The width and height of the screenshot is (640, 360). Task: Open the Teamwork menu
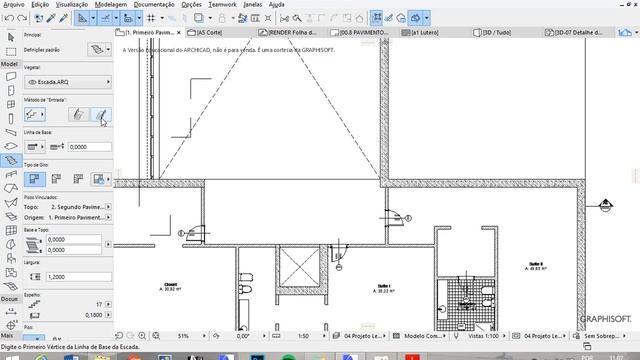222,4
